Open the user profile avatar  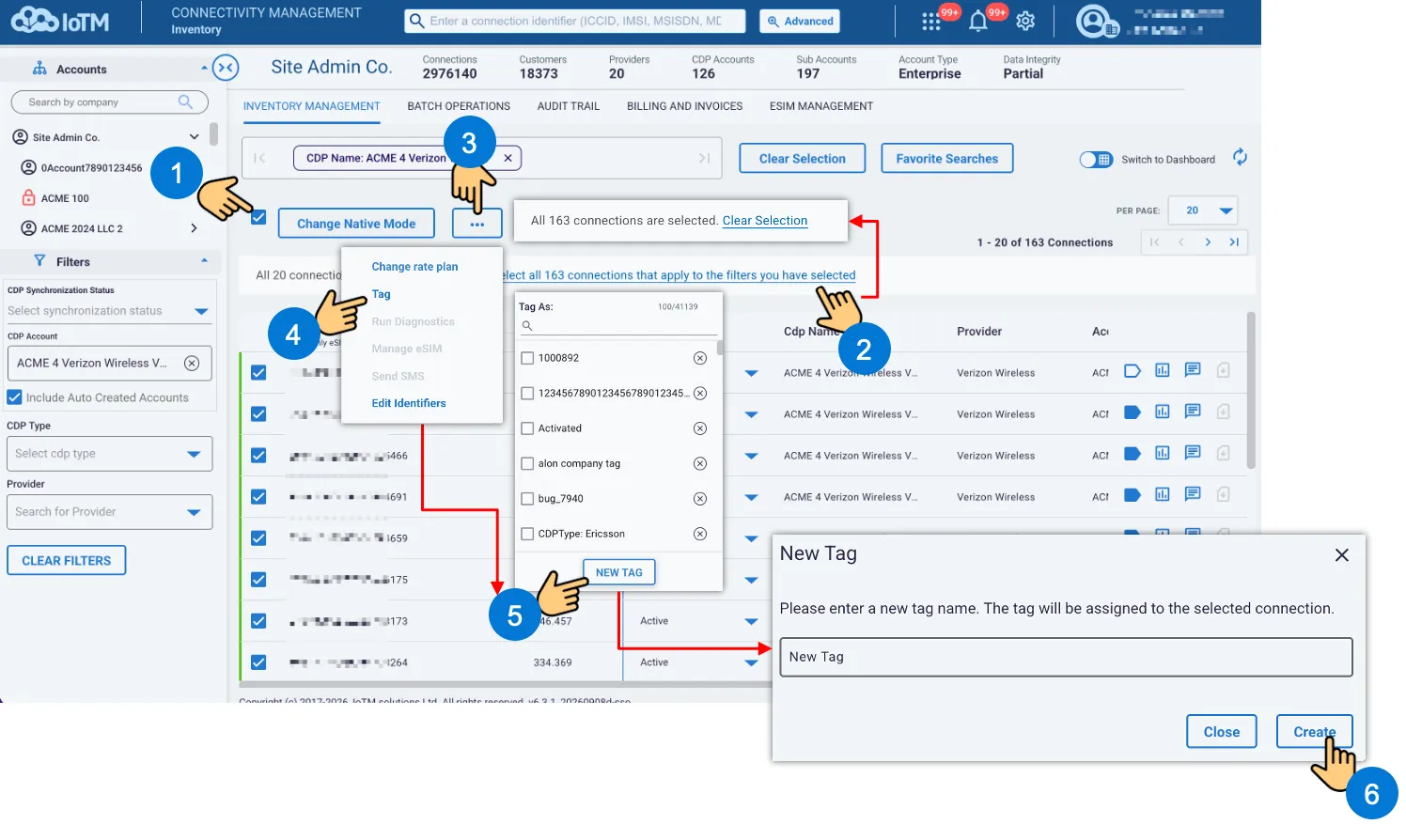click(x=1093, y=21)
